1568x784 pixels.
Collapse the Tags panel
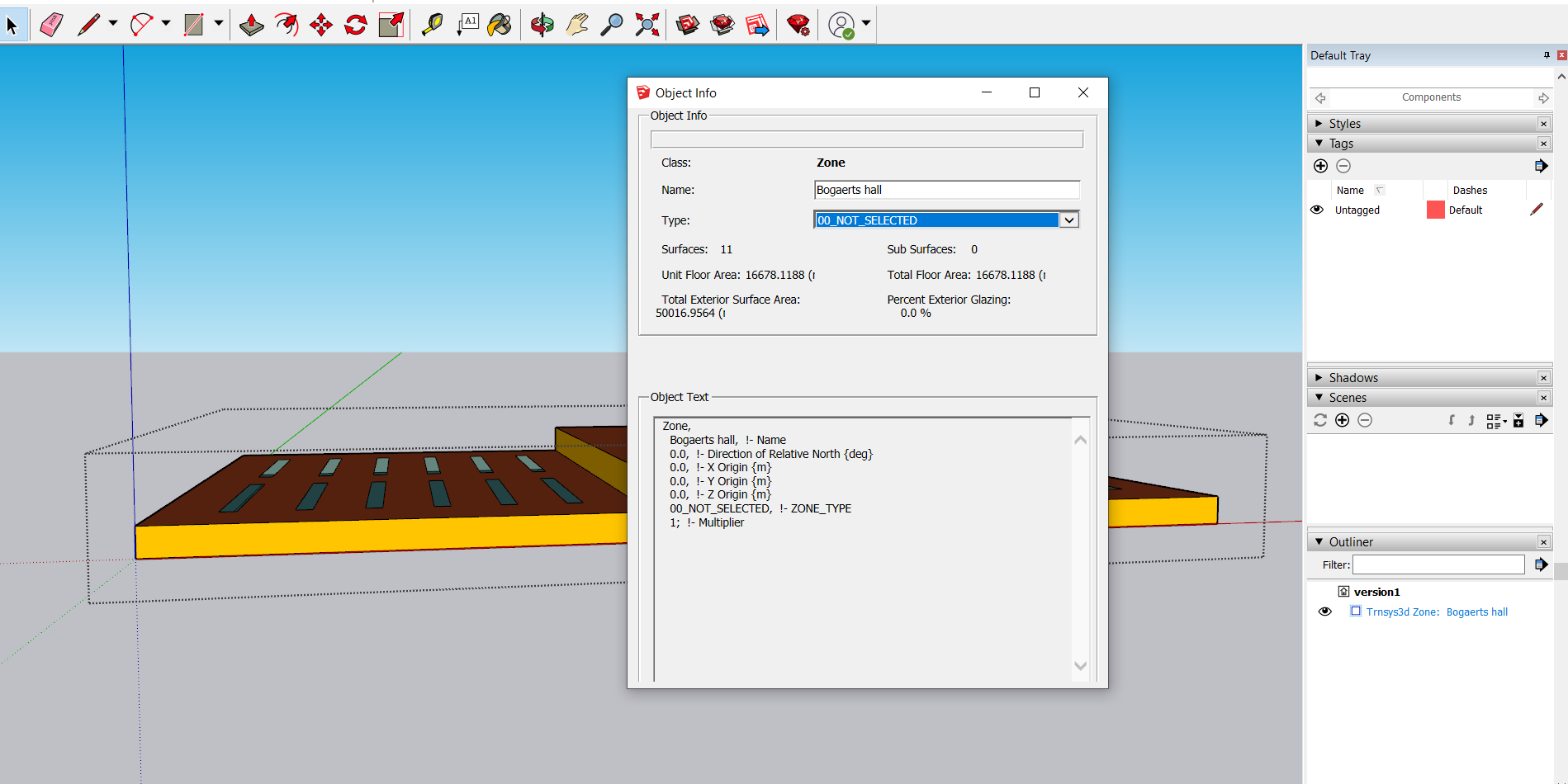pos(1319,144)
